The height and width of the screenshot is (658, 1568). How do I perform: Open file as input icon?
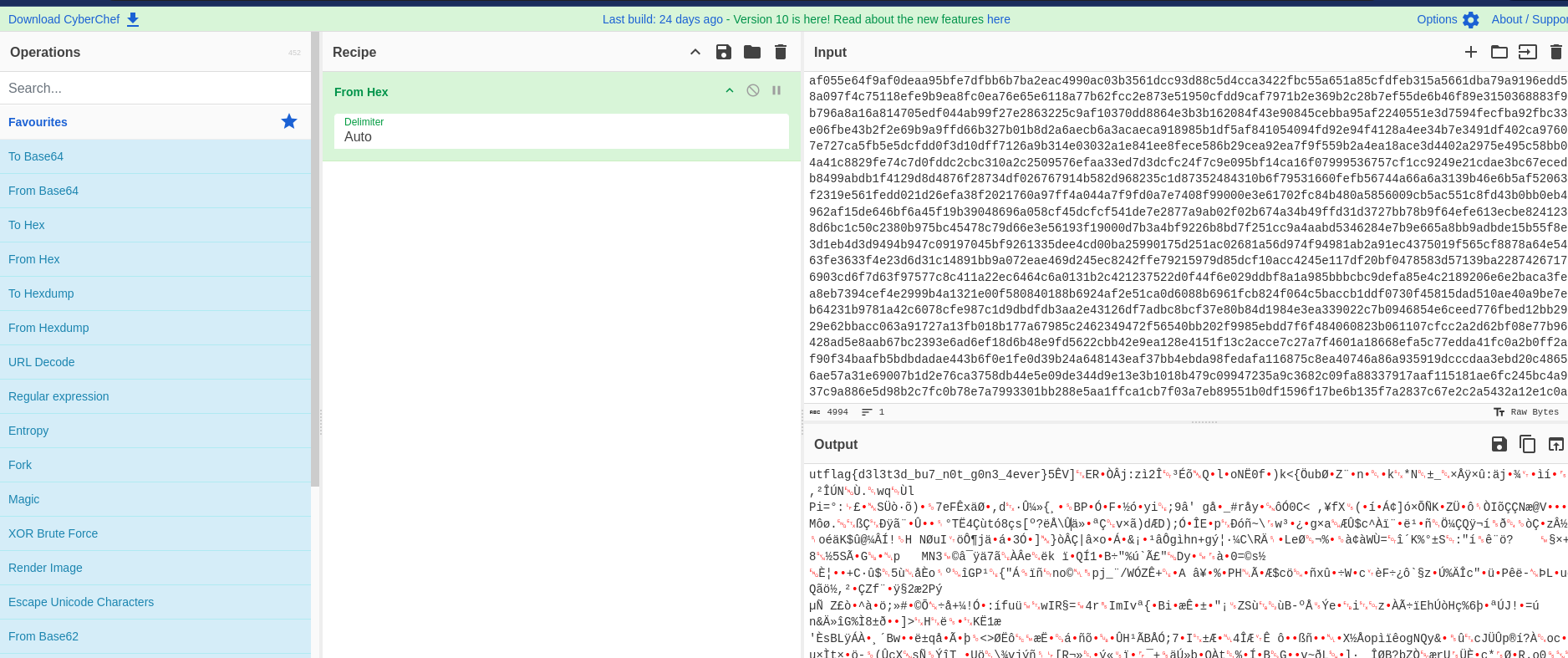[x=1528, y=52]
